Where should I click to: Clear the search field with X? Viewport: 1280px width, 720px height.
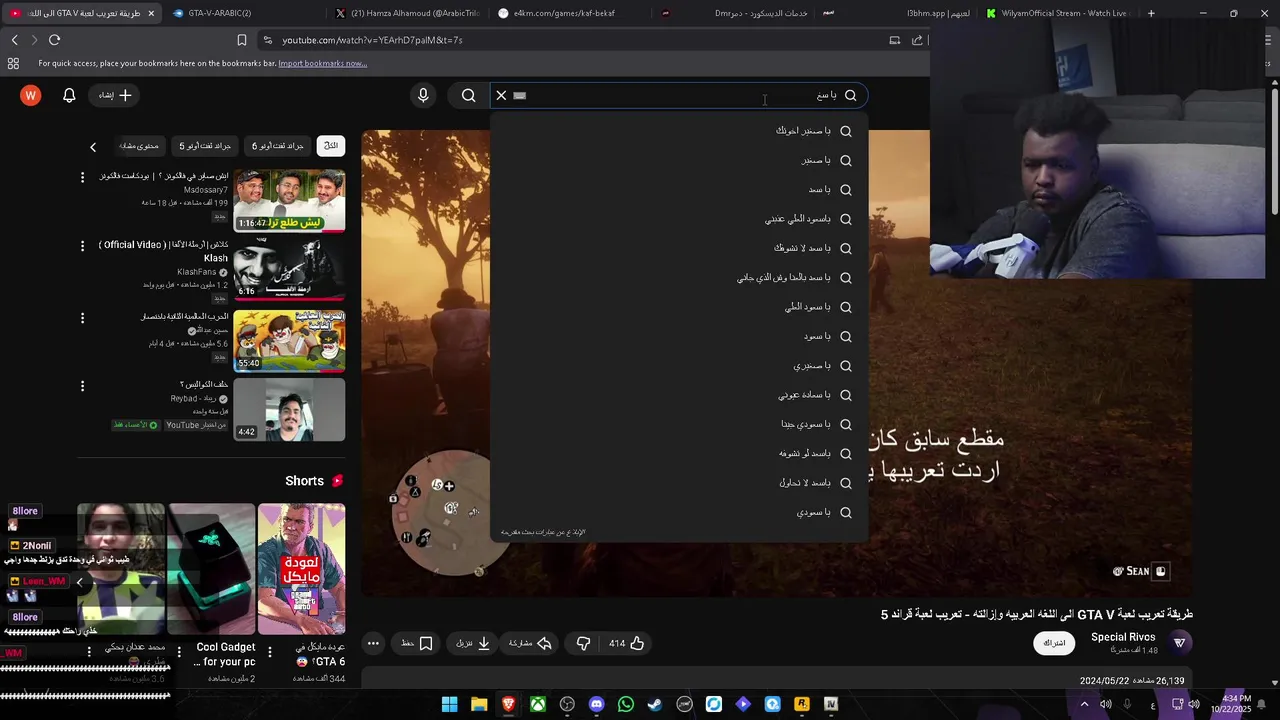click(501, 95)
